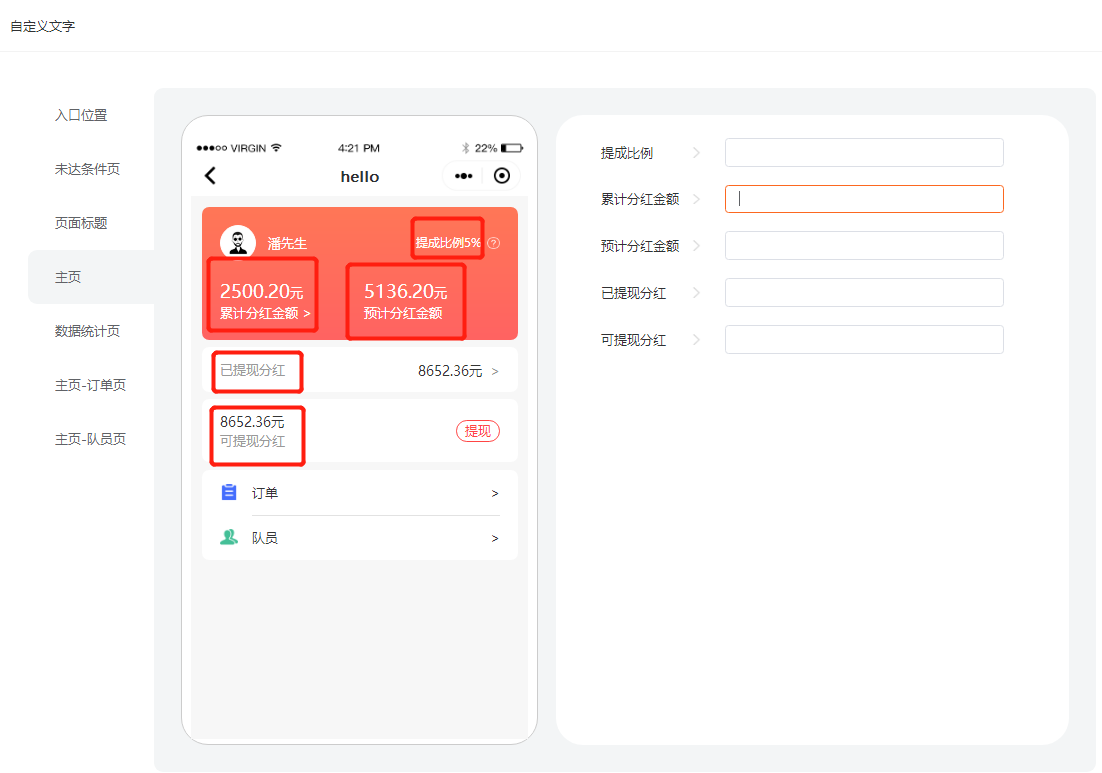
Task: Click the 5136.20元 预计分红金额 amount in preview
Action: click(x=406, y=291)
